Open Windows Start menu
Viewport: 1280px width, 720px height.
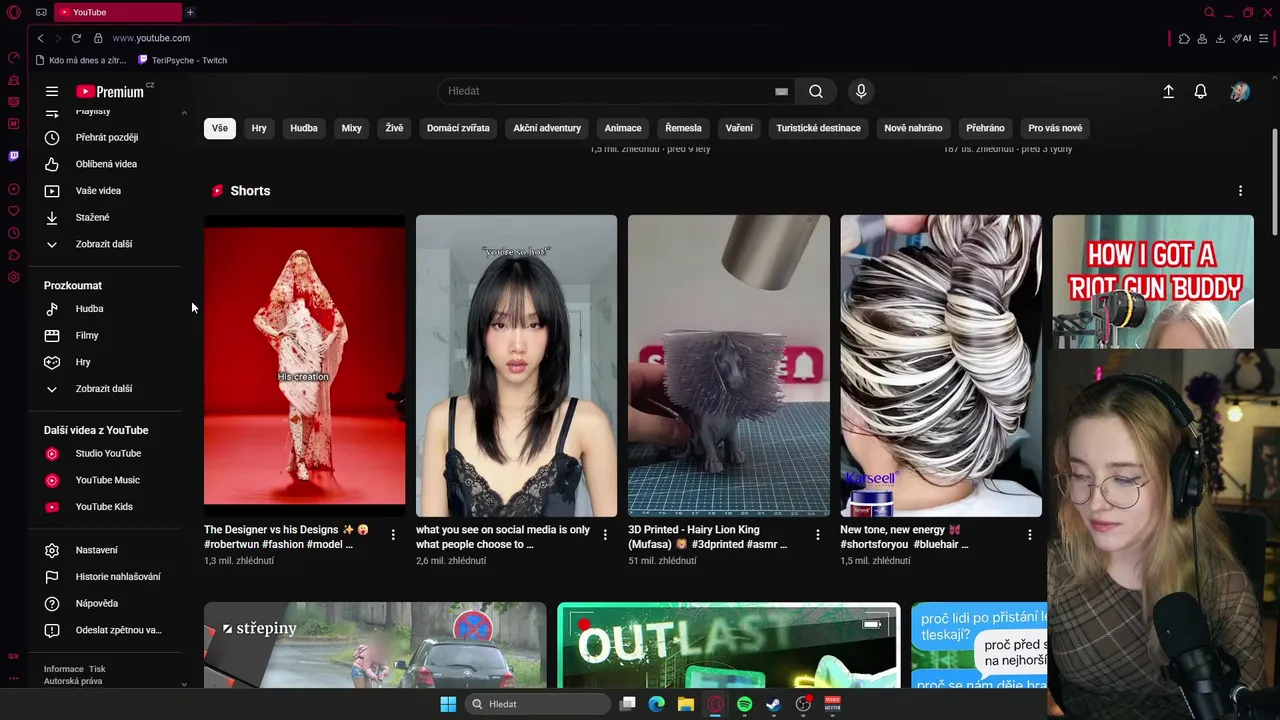coord(448,704)
